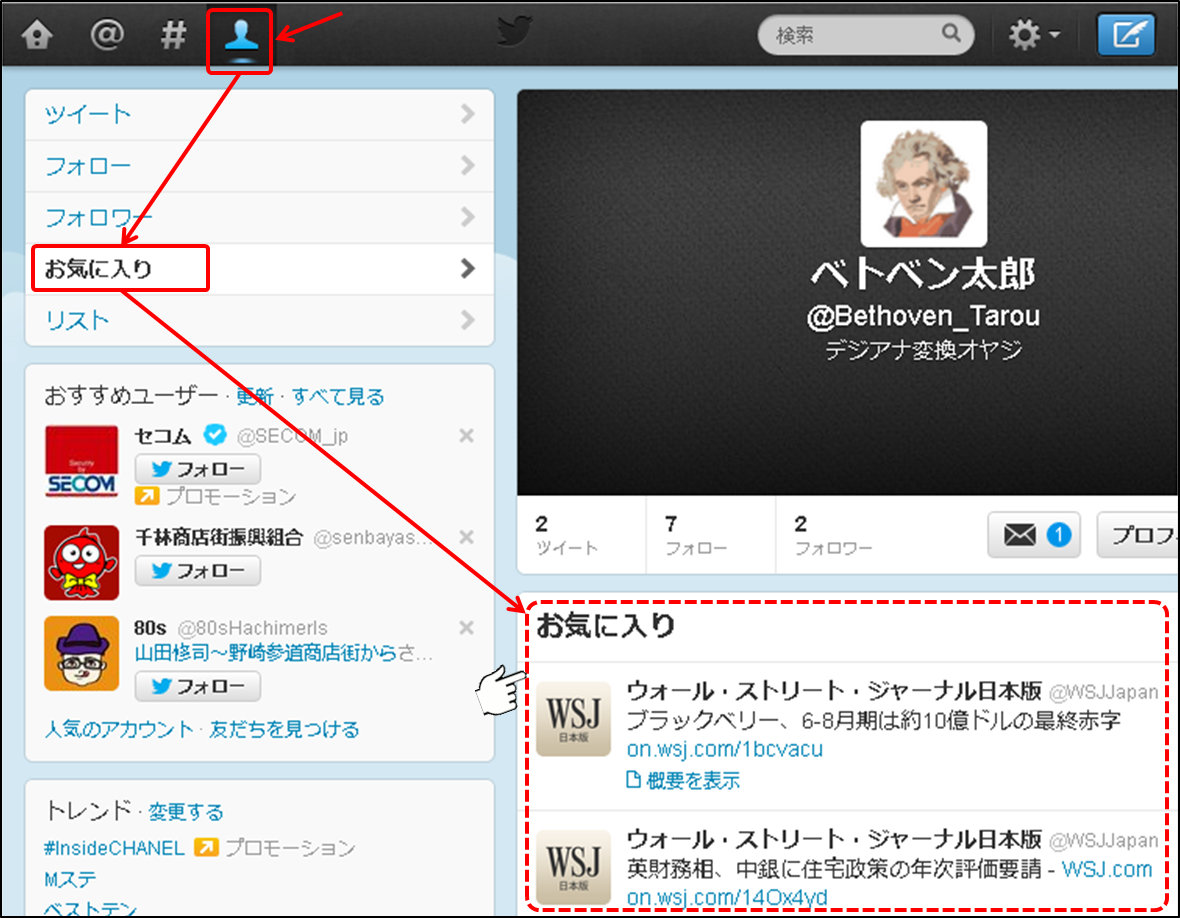Open the settings gear dropdown
The width and height of the screenshot is (1180, 918).
tap(1034, 37)
